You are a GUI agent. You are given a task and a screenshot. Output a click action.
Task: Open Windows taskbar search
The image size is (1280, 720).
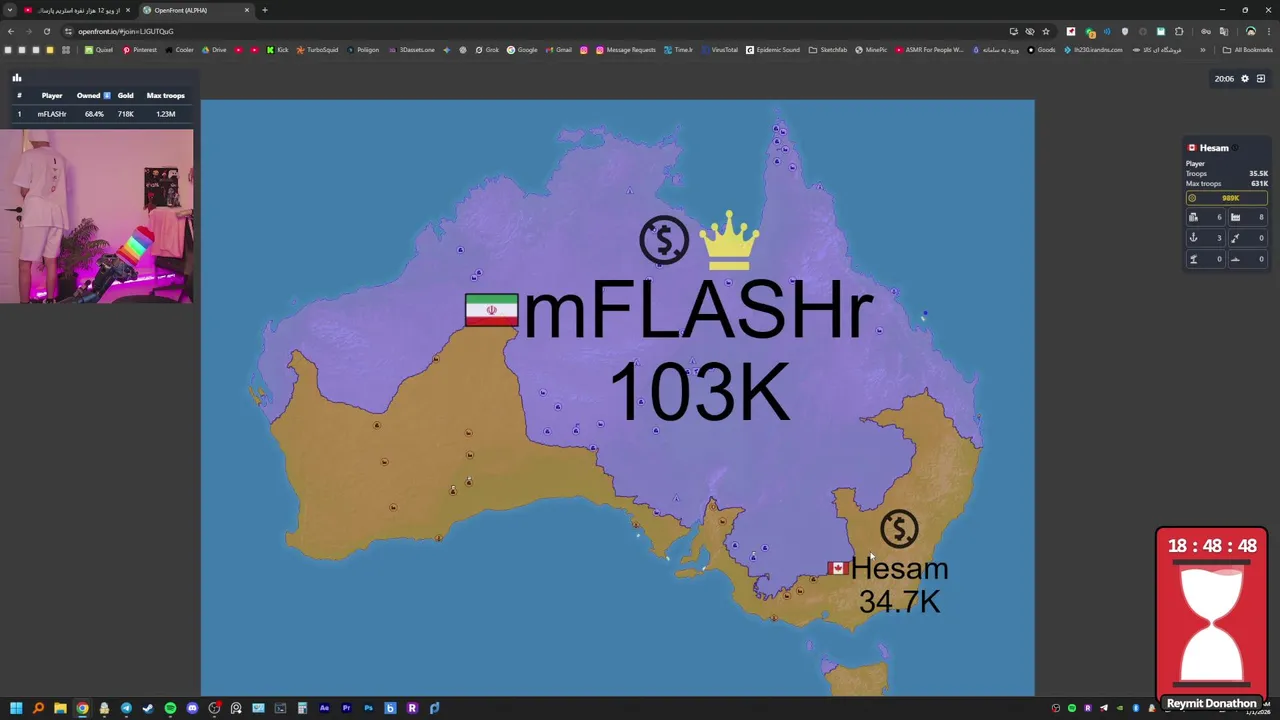38,708
